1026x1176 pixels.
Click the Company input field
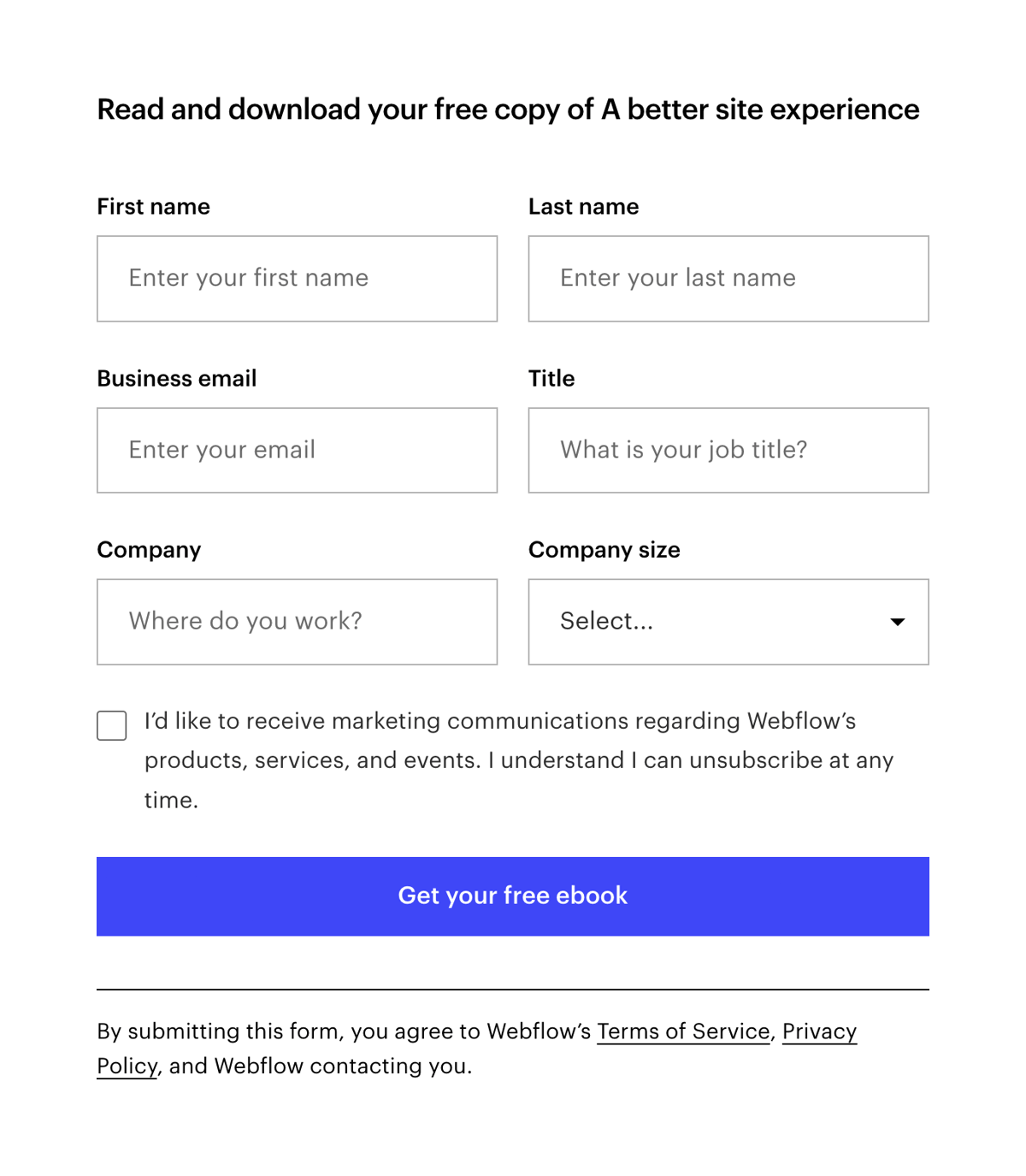coord(297,621)
